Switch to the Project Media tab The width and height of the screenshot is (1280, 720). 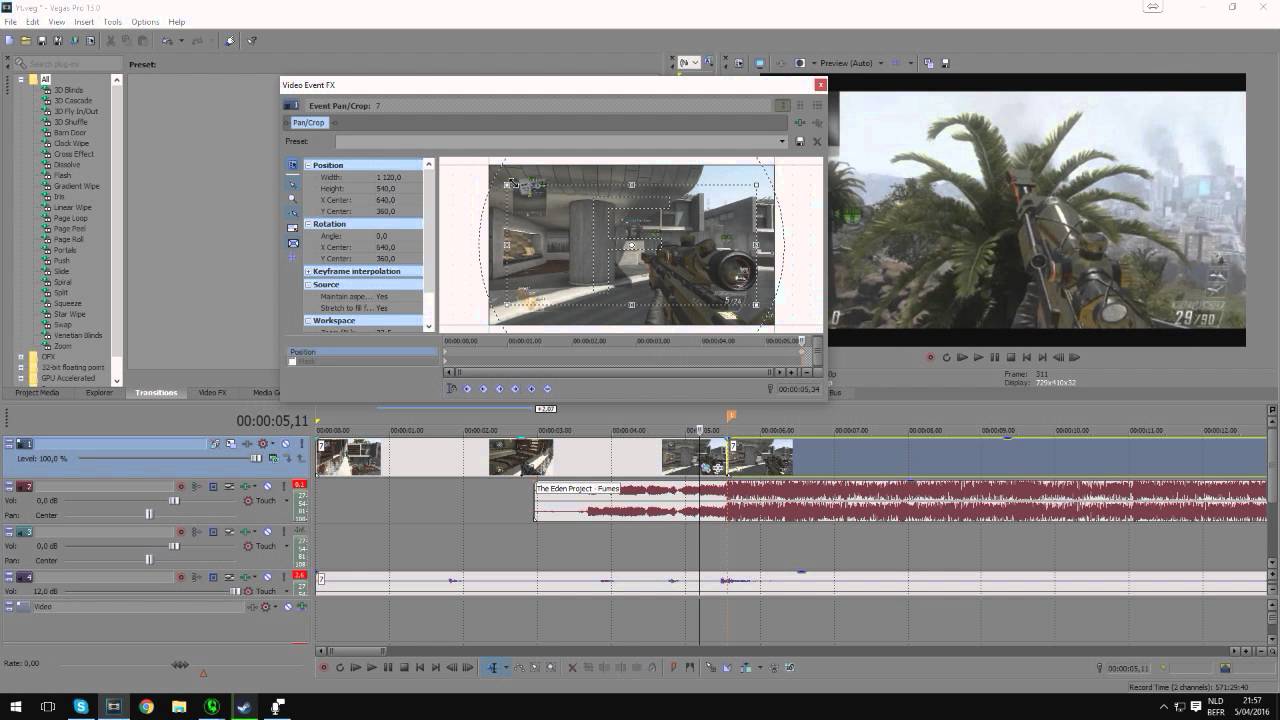pos(37,393)
